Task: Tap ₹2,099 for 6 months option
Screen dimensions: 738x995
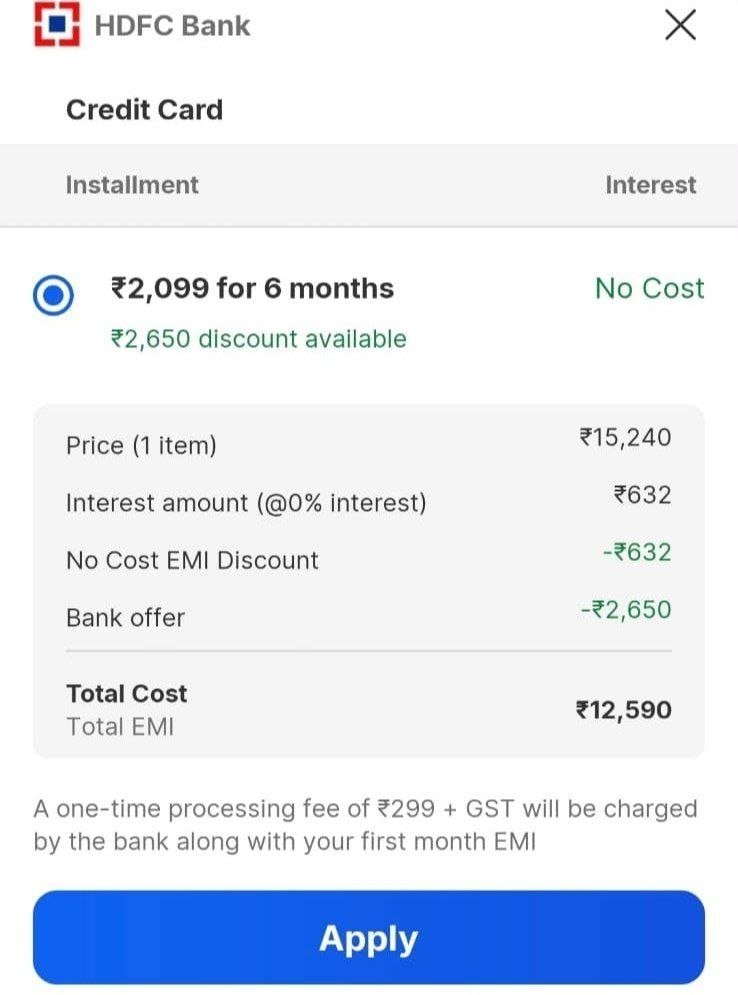Action: pos(252,289)
